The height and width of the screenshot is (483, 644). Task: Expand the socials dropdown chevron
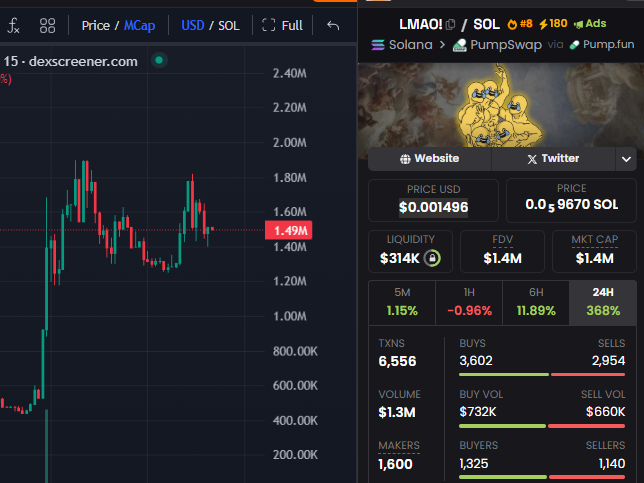[626, 159]
